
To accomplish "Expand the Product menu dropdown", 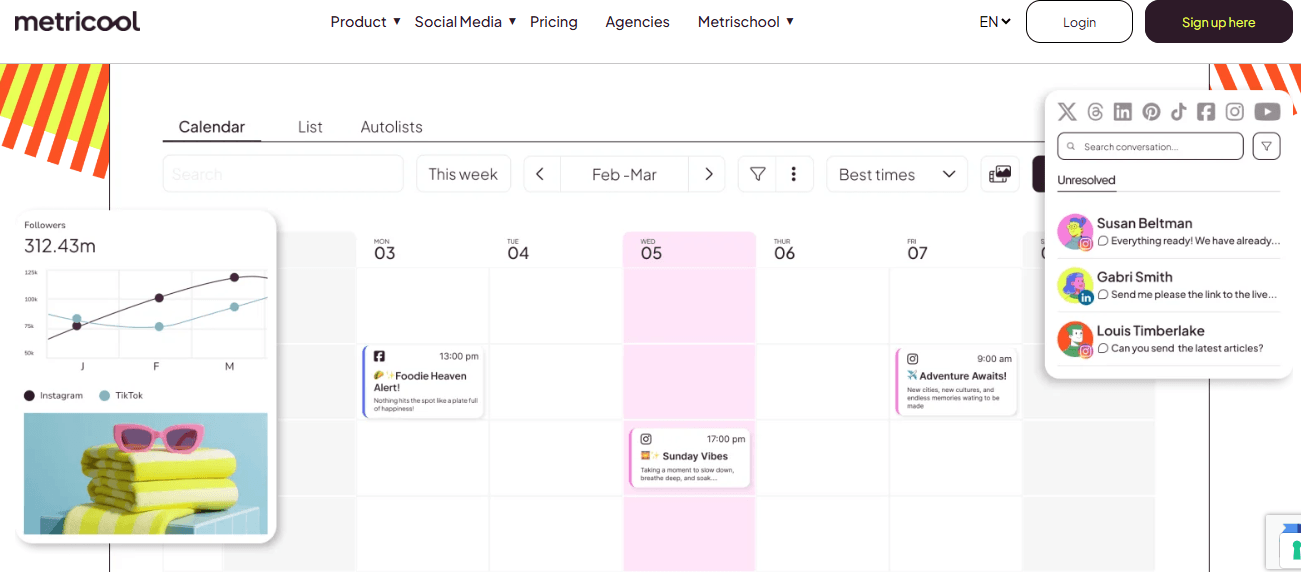I will (366, 21).
